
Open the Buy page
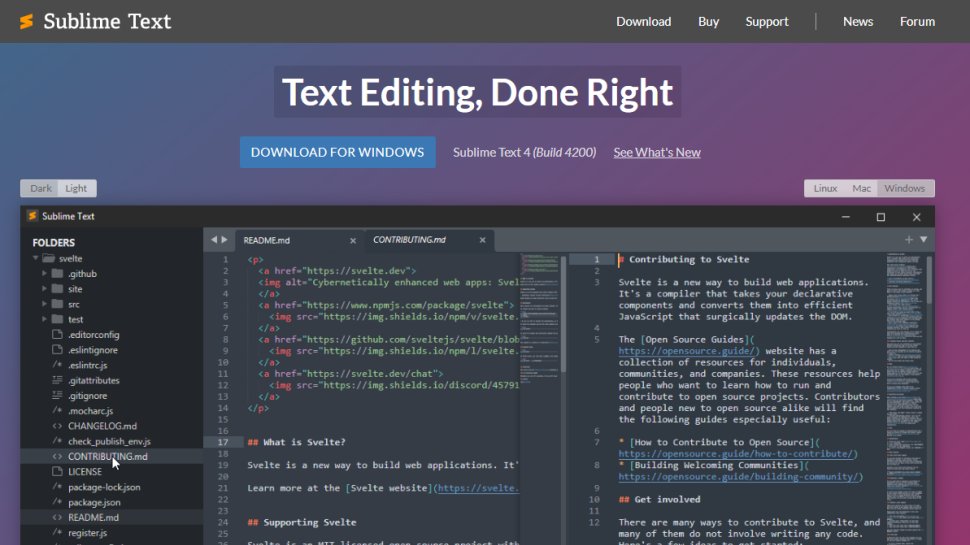click(708, 22)
